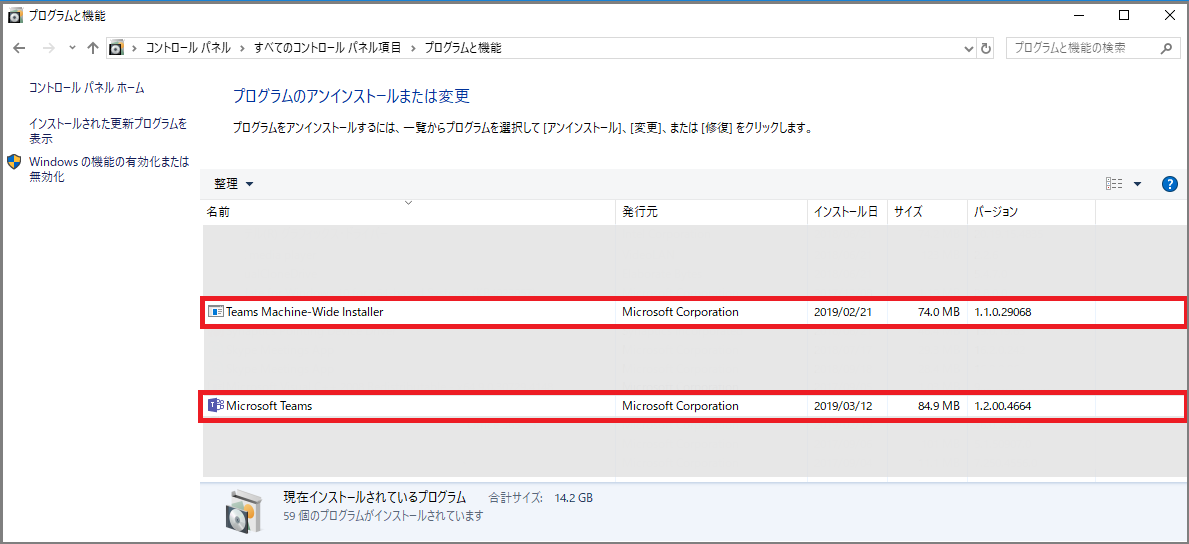Open recent locations dropdown beside navigation arrows
The width and height of the screenshot is (1189, 544).
(72, 48)
